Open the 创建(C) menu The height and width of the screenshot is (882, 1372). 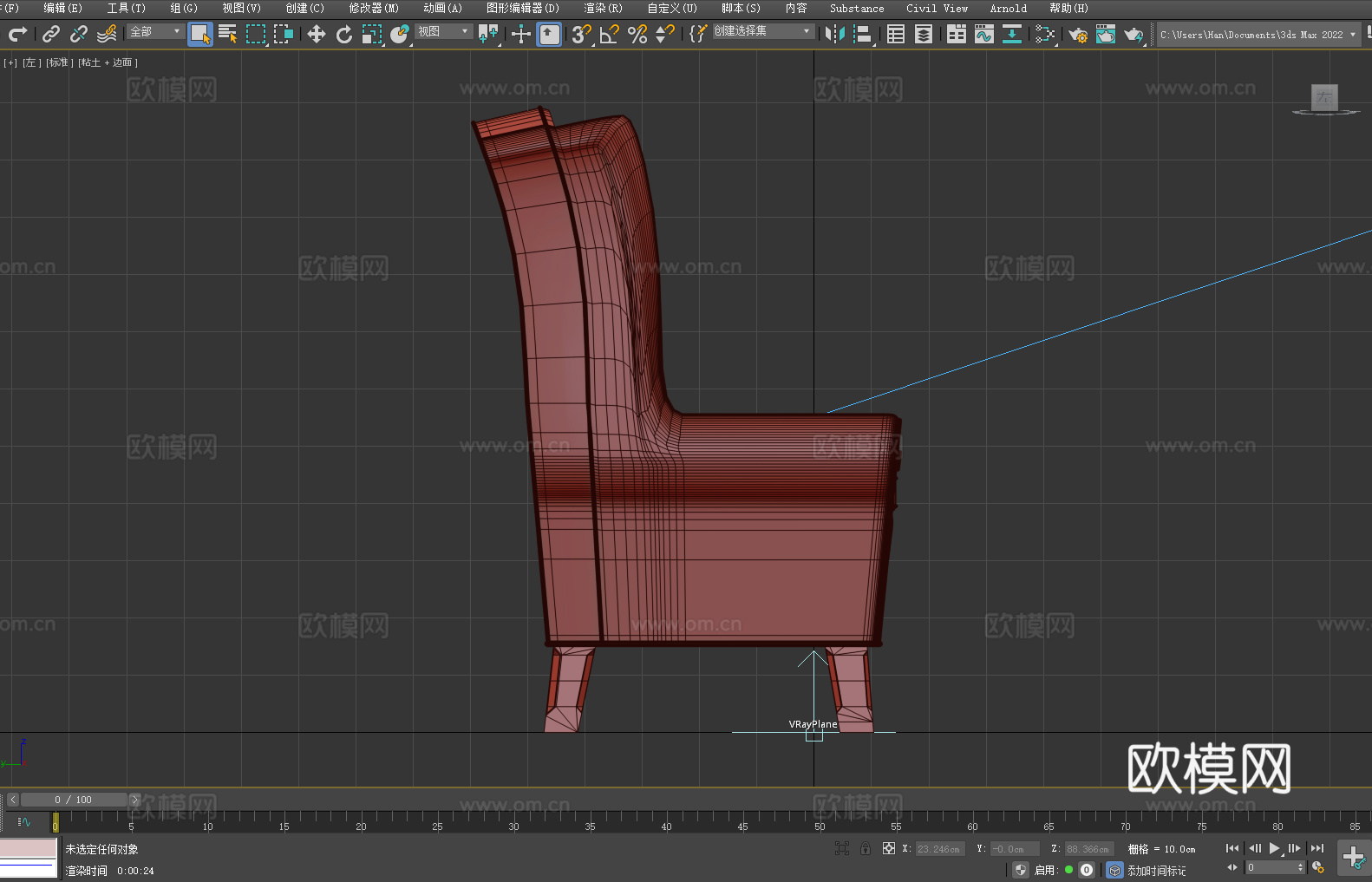pyautogui.click(x=304, y=8)
